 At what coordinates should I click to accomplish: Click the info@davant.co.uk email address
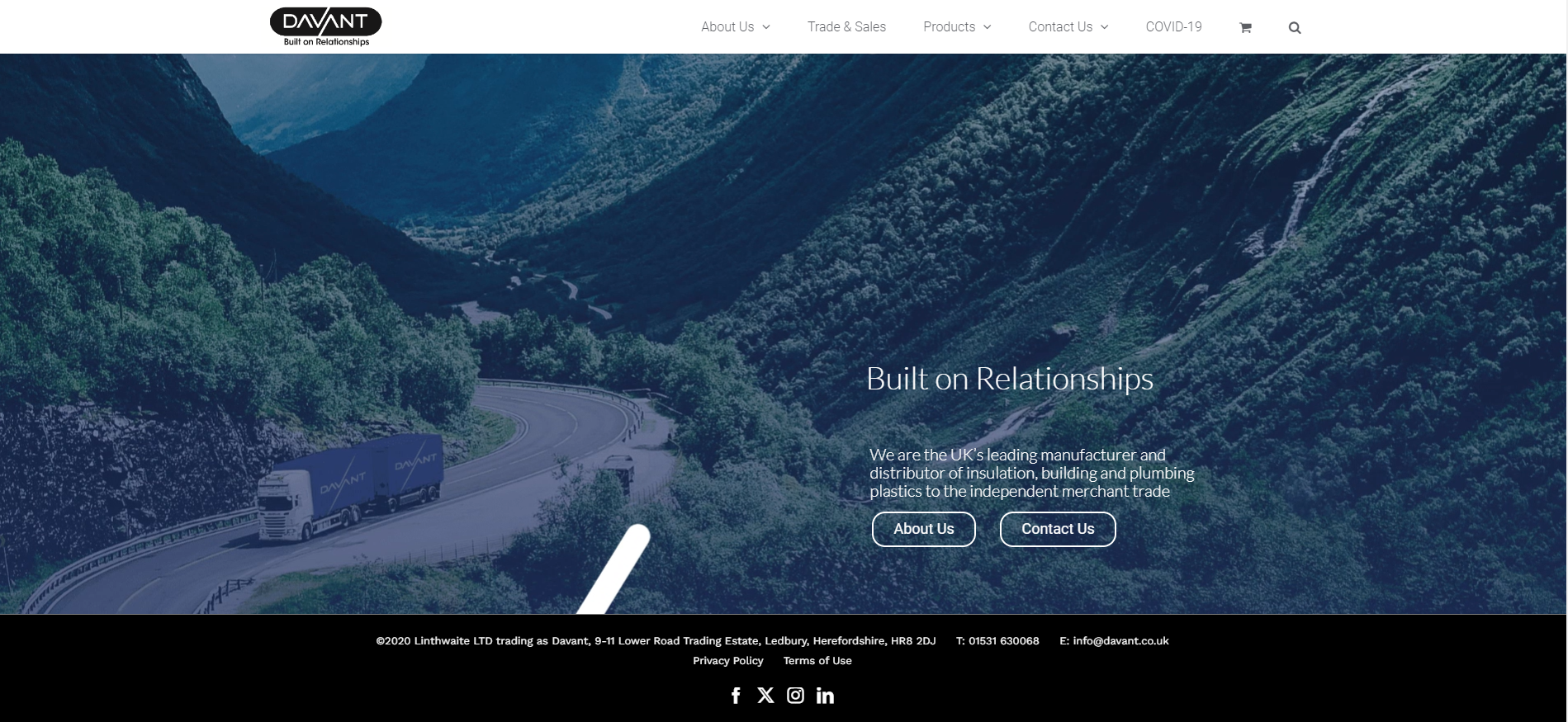click(x=1120, y=640)
